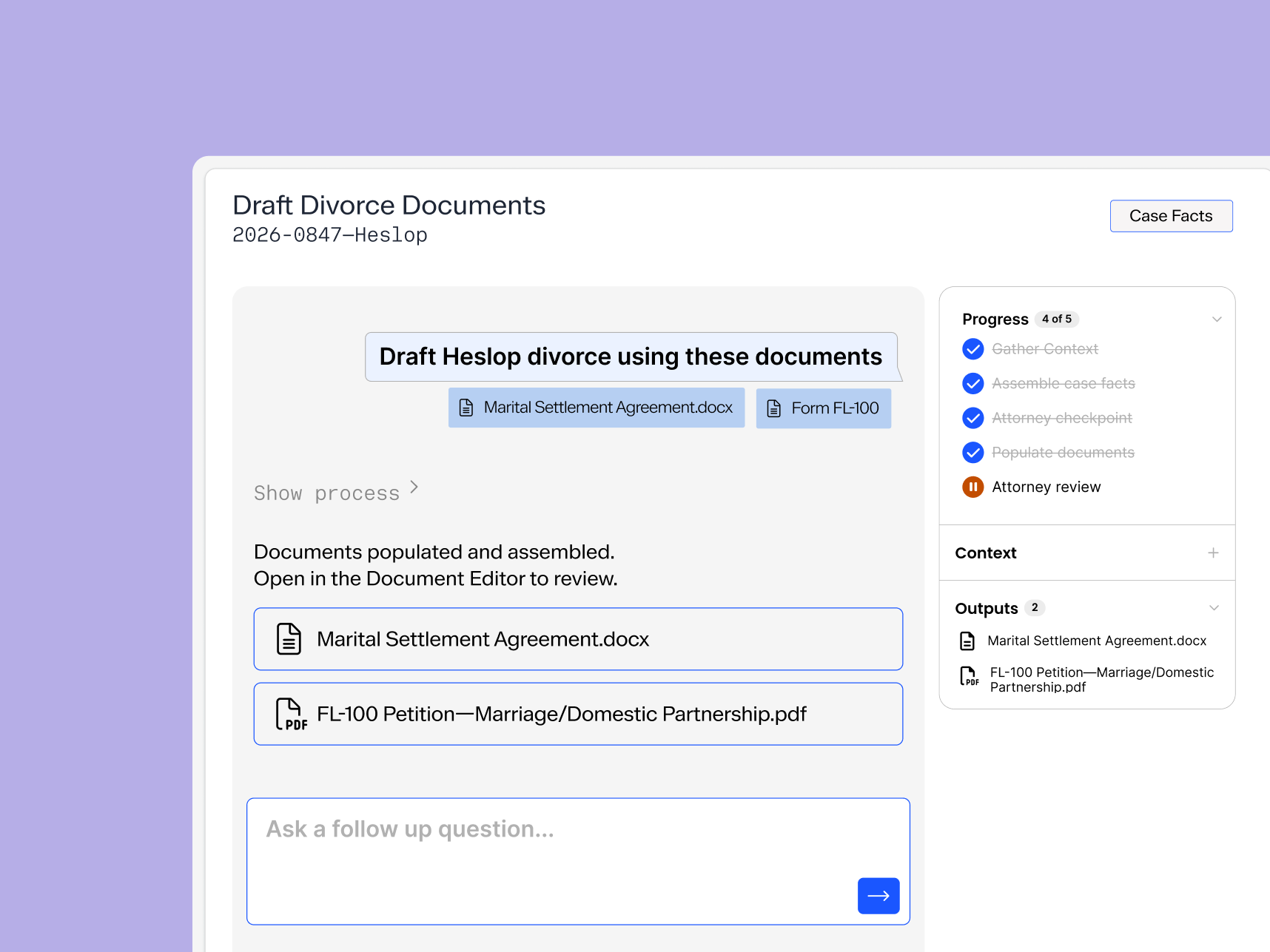This screenshot has width=1270, height=952.
Task: Click the Progress section heading
Action: pyautogui.click(x=995, y=319)
